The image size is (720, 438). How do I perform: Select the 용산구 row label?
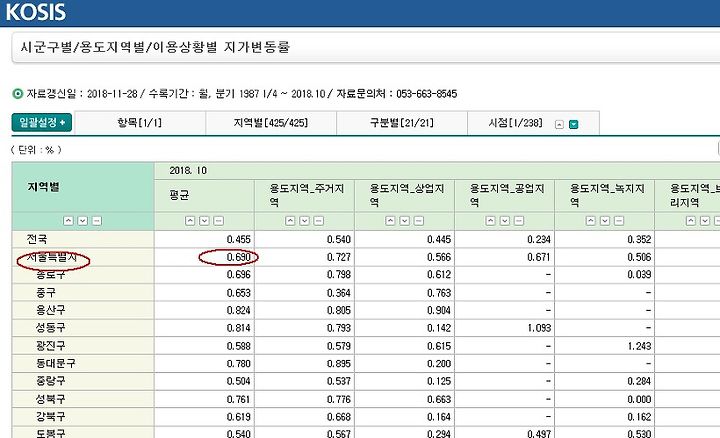[51, 310]
